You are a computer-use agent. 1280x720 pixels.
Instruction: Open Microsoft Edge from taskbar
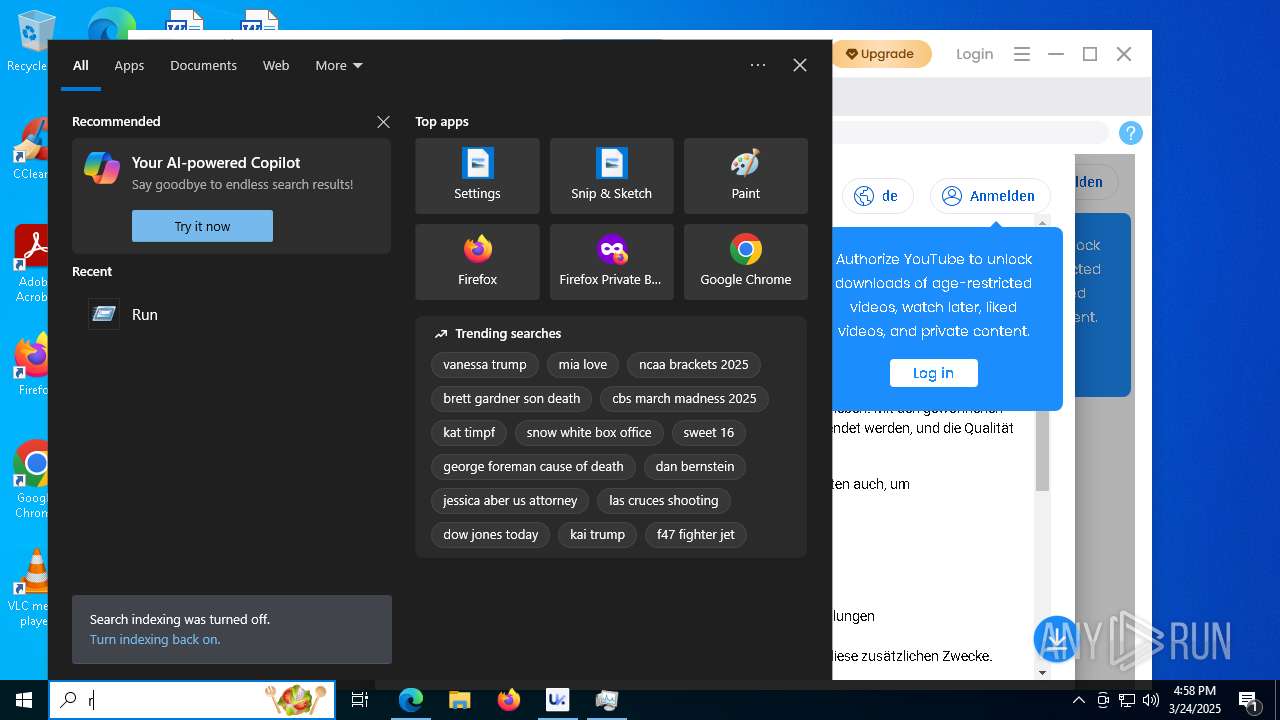click(x=411, y=700)
